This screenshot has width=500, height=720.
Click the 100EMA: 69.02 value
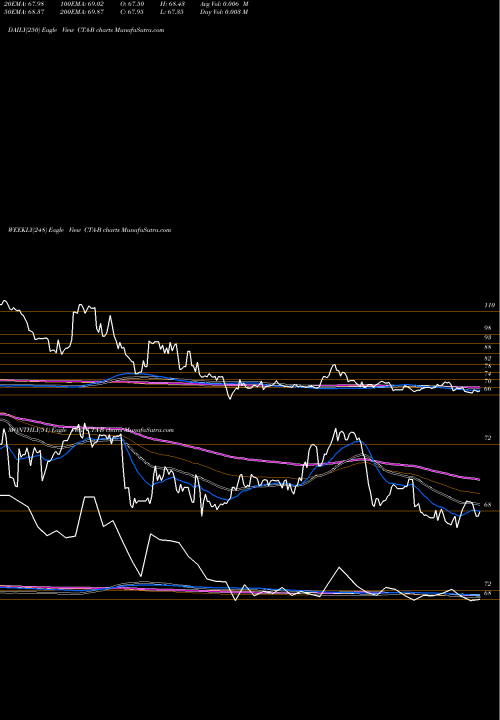pyautogui.click(x=82, y=4)
